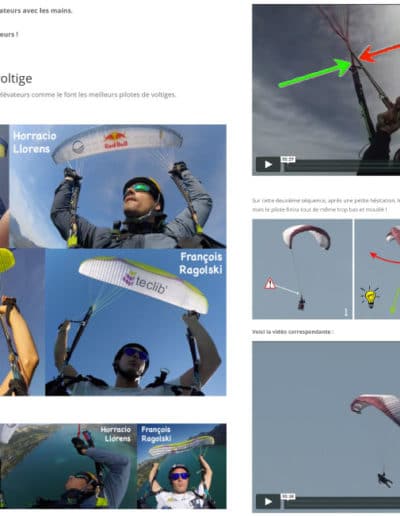Viewport: 400px width, 516px height.
Task: Click the red arrow in top video
Action: [379, 53]
